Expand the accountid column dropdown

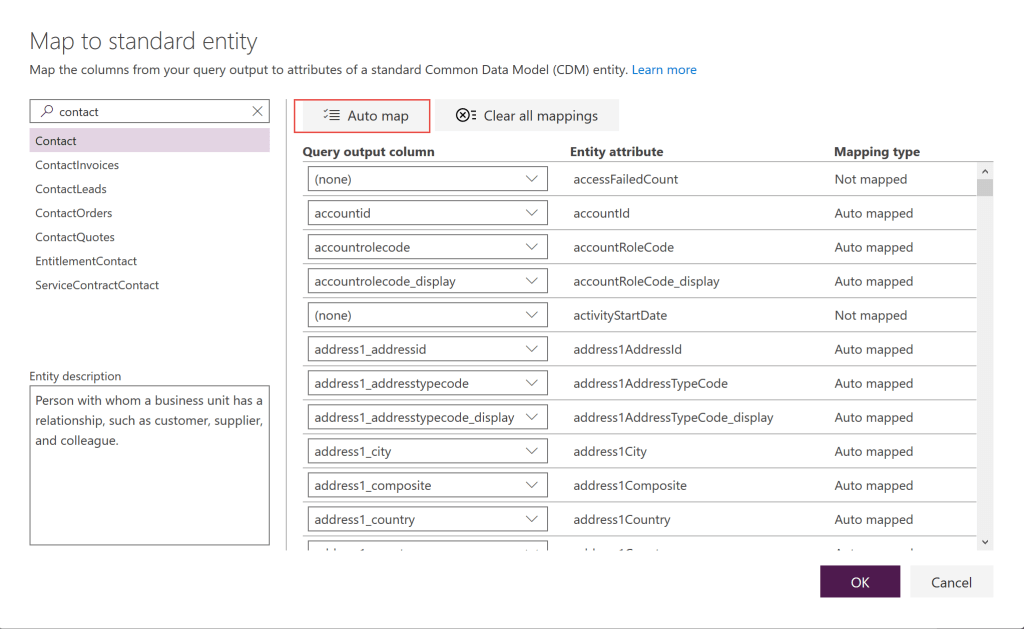pos(532,213)
